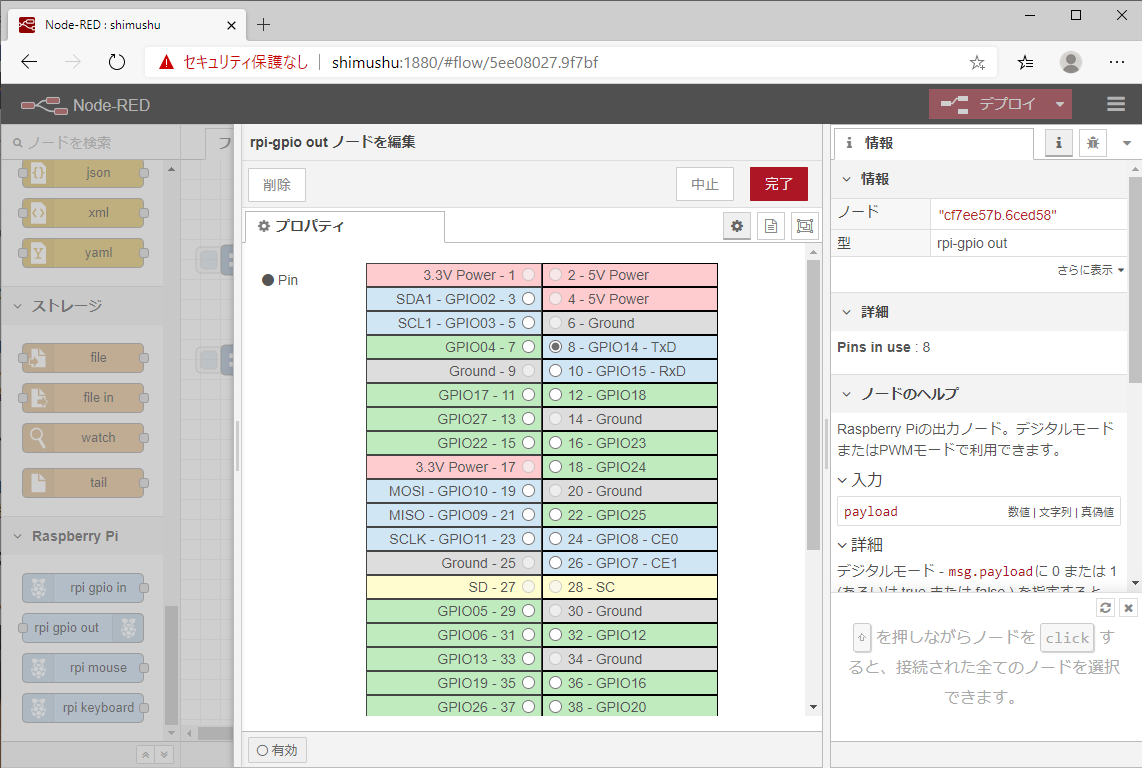Image resolution: width=1142 pixels, height=768 pixels.
Task: Refresh the tips box
Action: point(1105,608)
